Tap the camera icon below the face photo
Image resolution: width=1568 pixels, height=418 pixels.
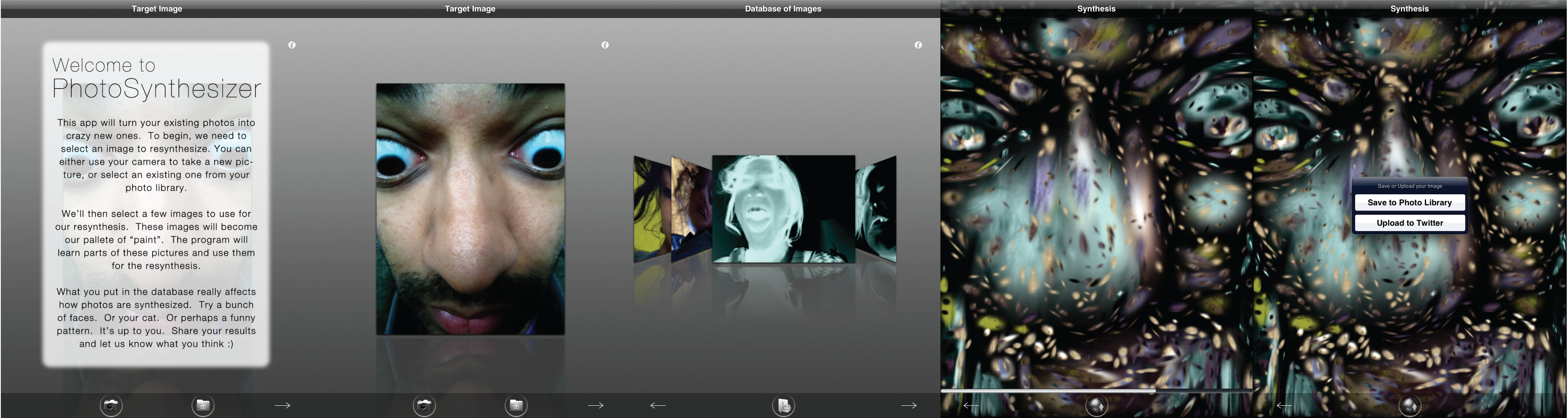(x=424, y=405)
